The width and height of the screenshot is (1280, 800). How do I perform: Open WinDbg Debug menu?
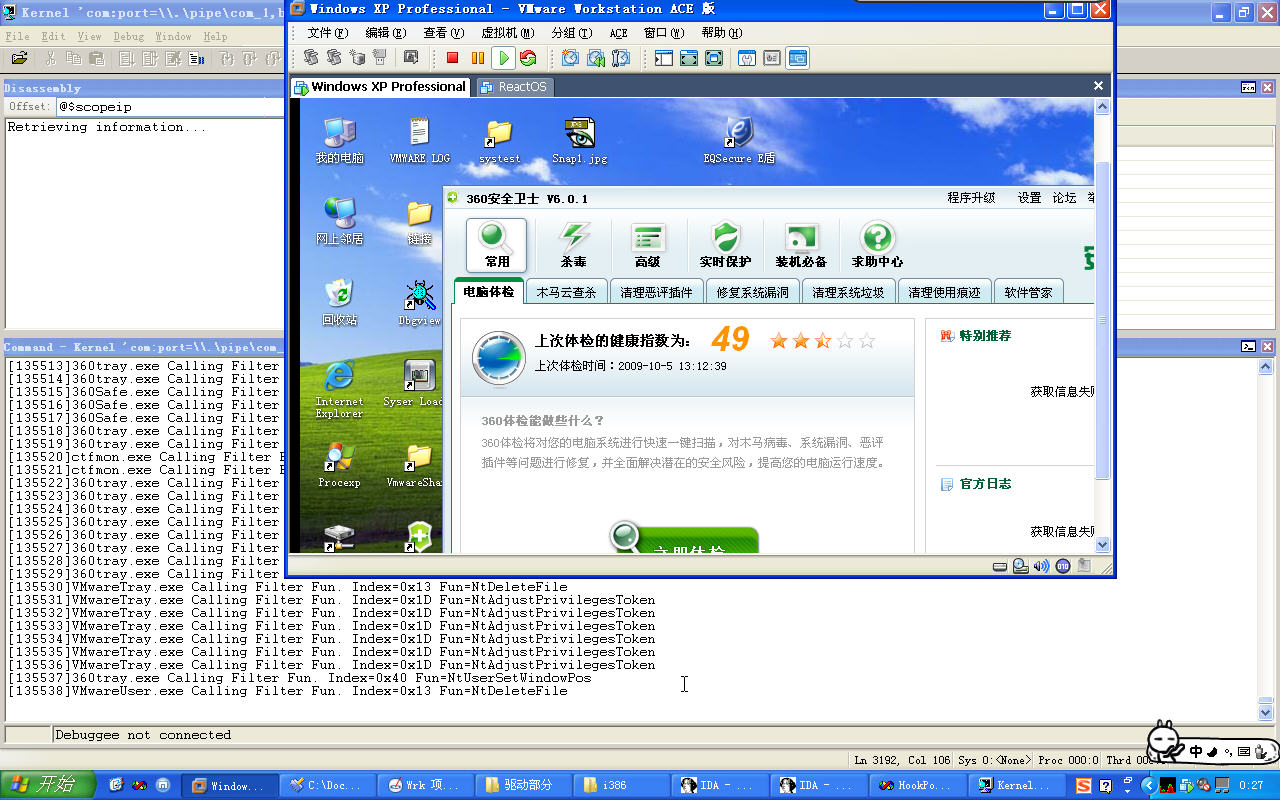pyautogui.click(x=128, y=36)
